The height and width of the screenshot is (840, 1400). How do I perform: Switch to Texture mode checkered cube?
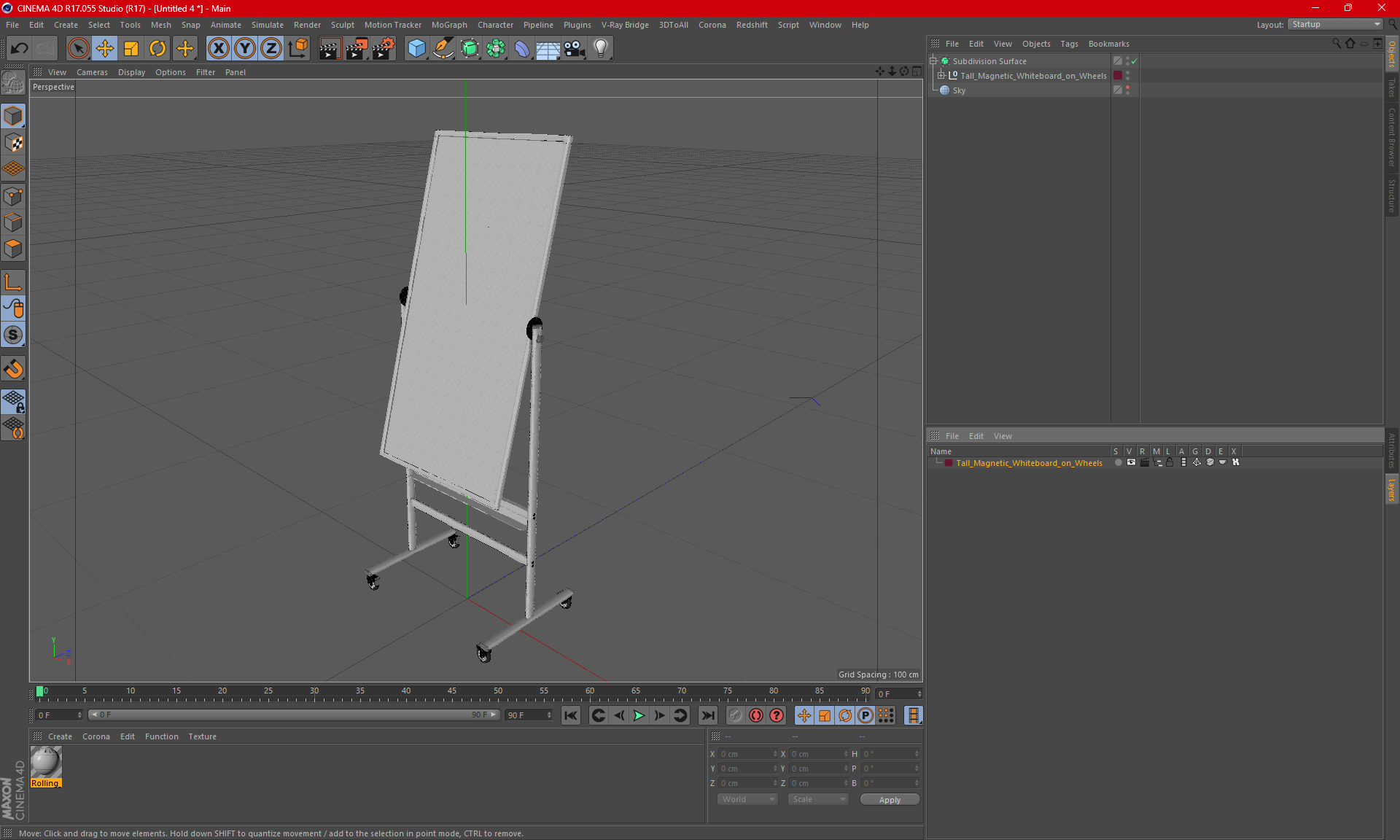tap(13, 143)
